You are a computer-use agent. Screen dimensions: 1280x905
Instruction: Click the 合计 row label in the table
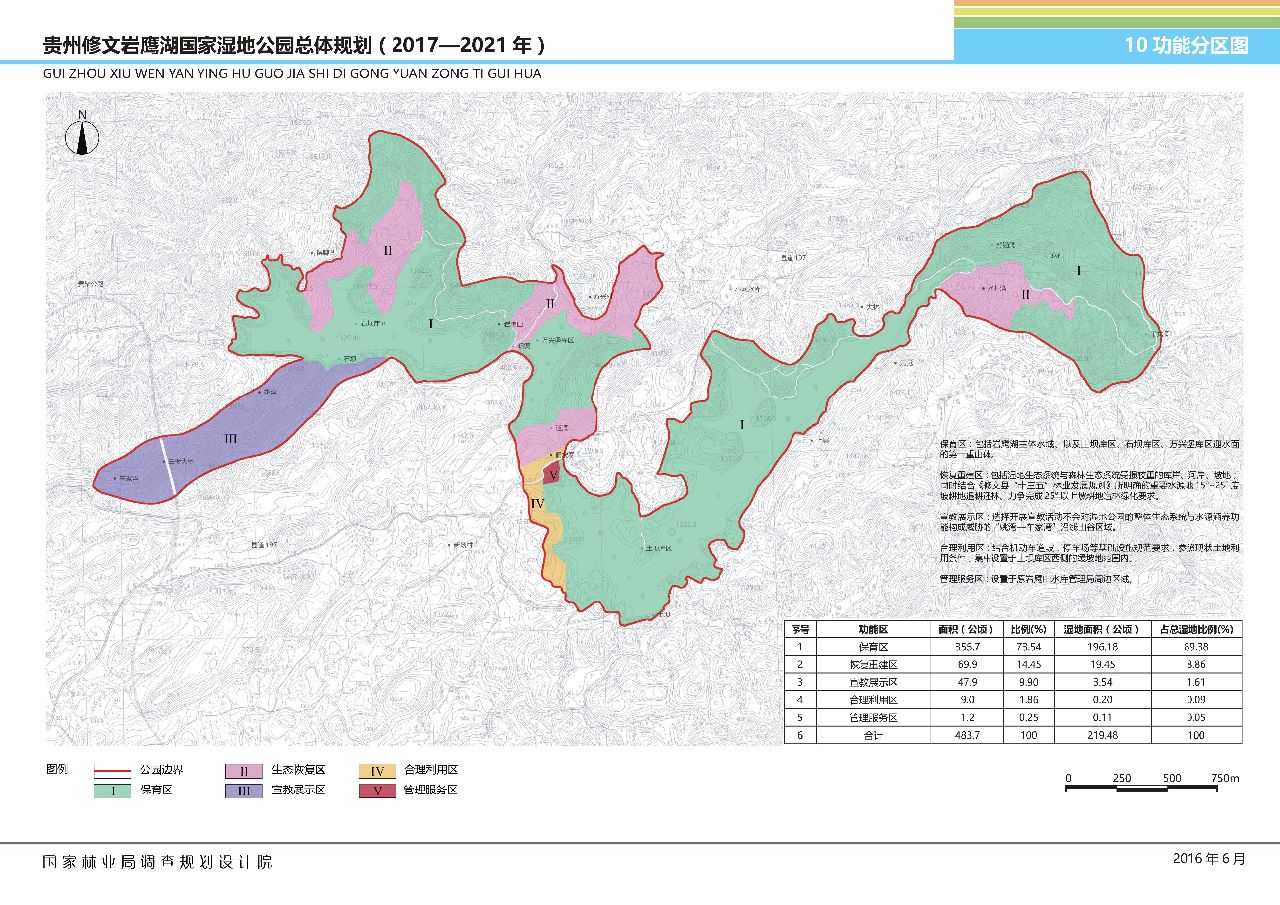point(873,735)
